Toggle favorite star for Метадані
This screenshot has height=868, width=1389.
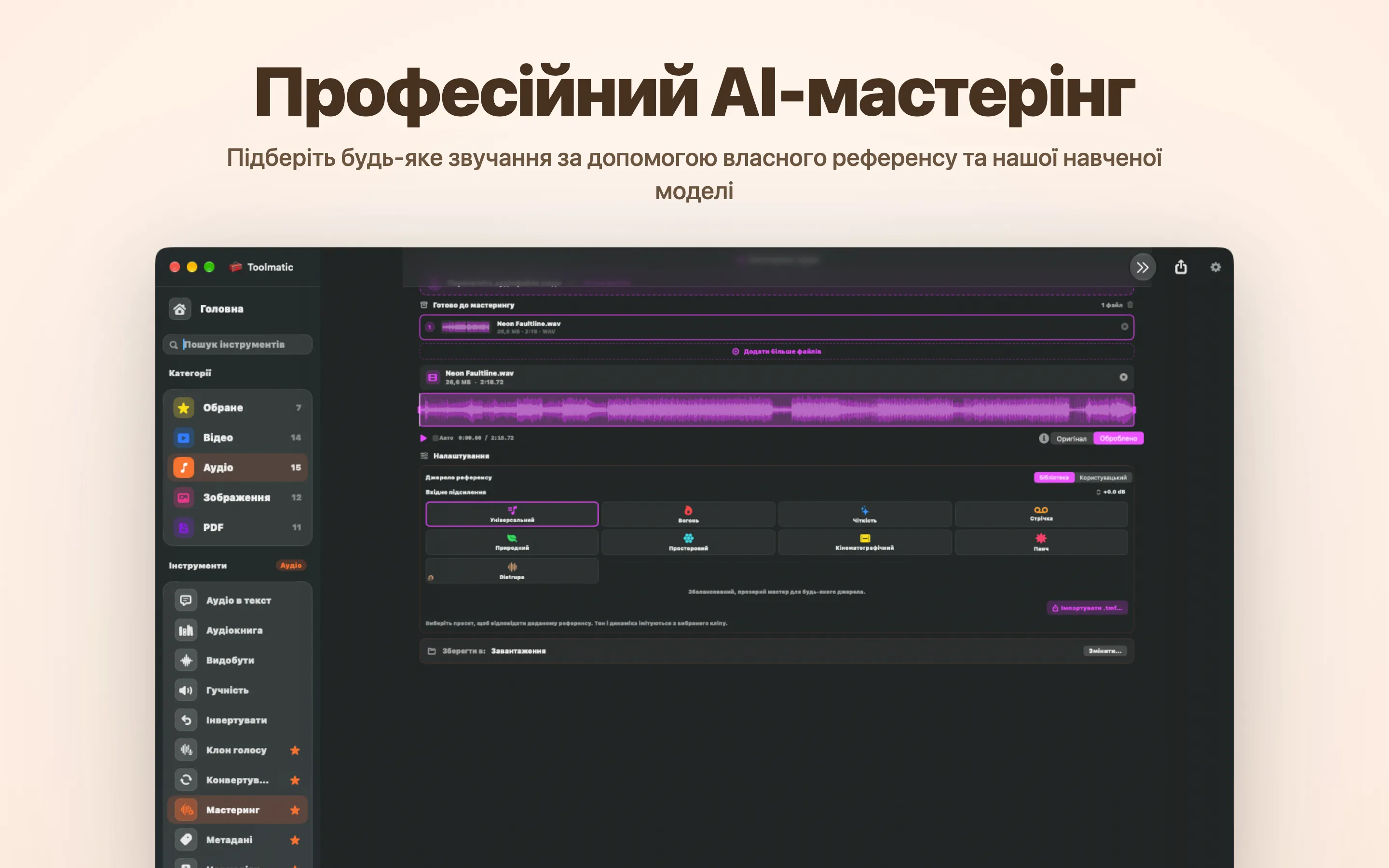click(295, 840)
